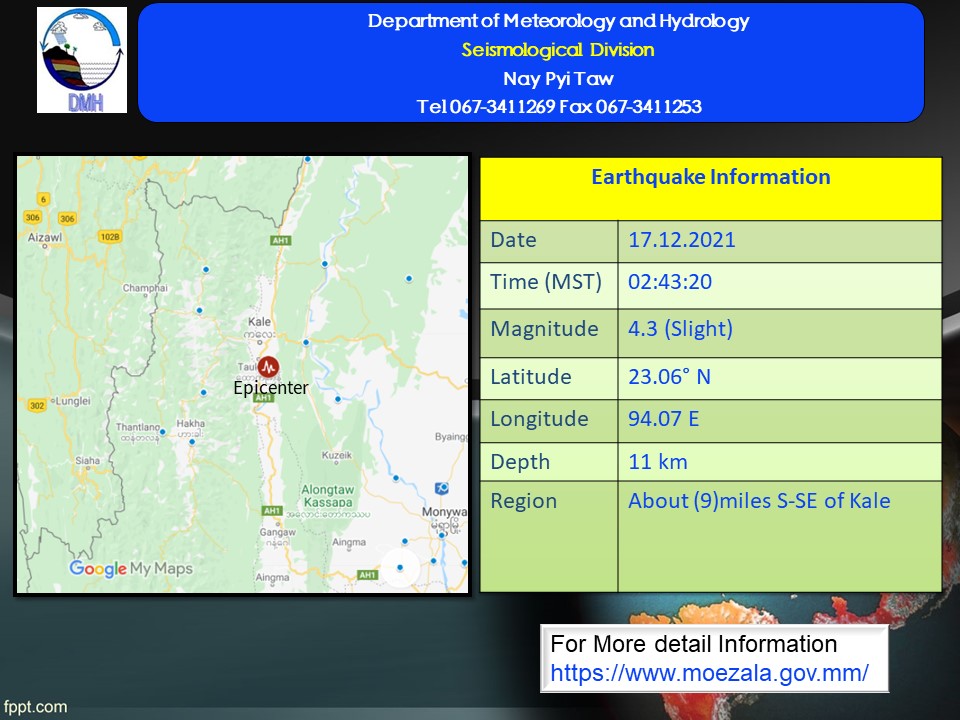
Task: Click the 'Depth' row label
Action: 520,462
